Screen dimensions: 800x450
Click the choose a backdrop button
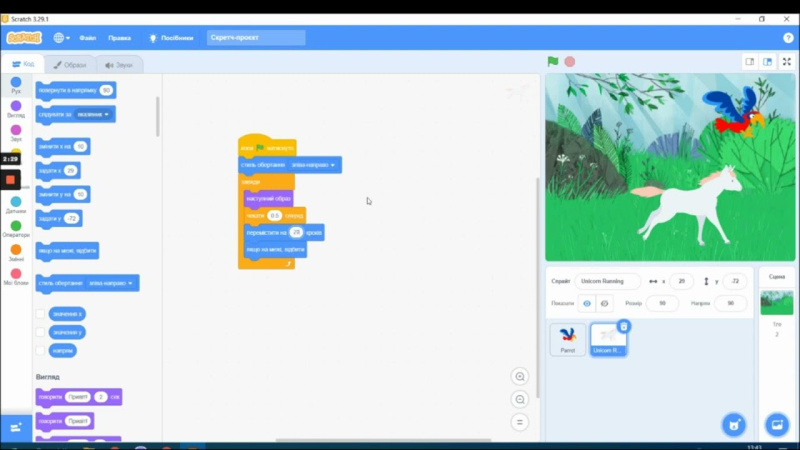pos(776,424)
